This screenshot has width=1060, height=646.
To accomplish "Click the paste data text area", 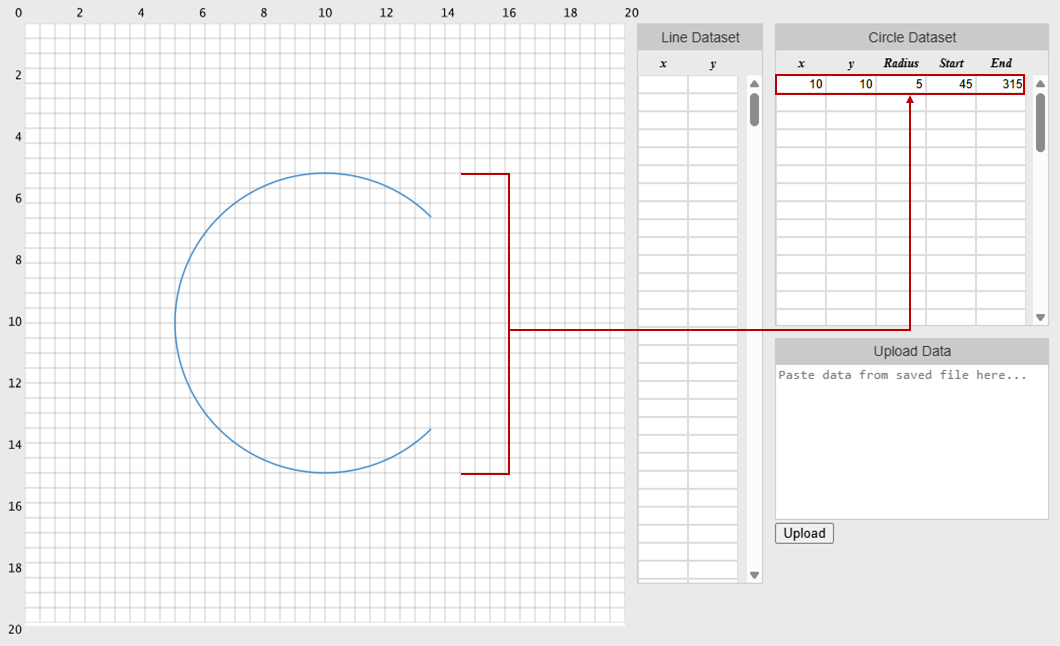I will [911, 442].
